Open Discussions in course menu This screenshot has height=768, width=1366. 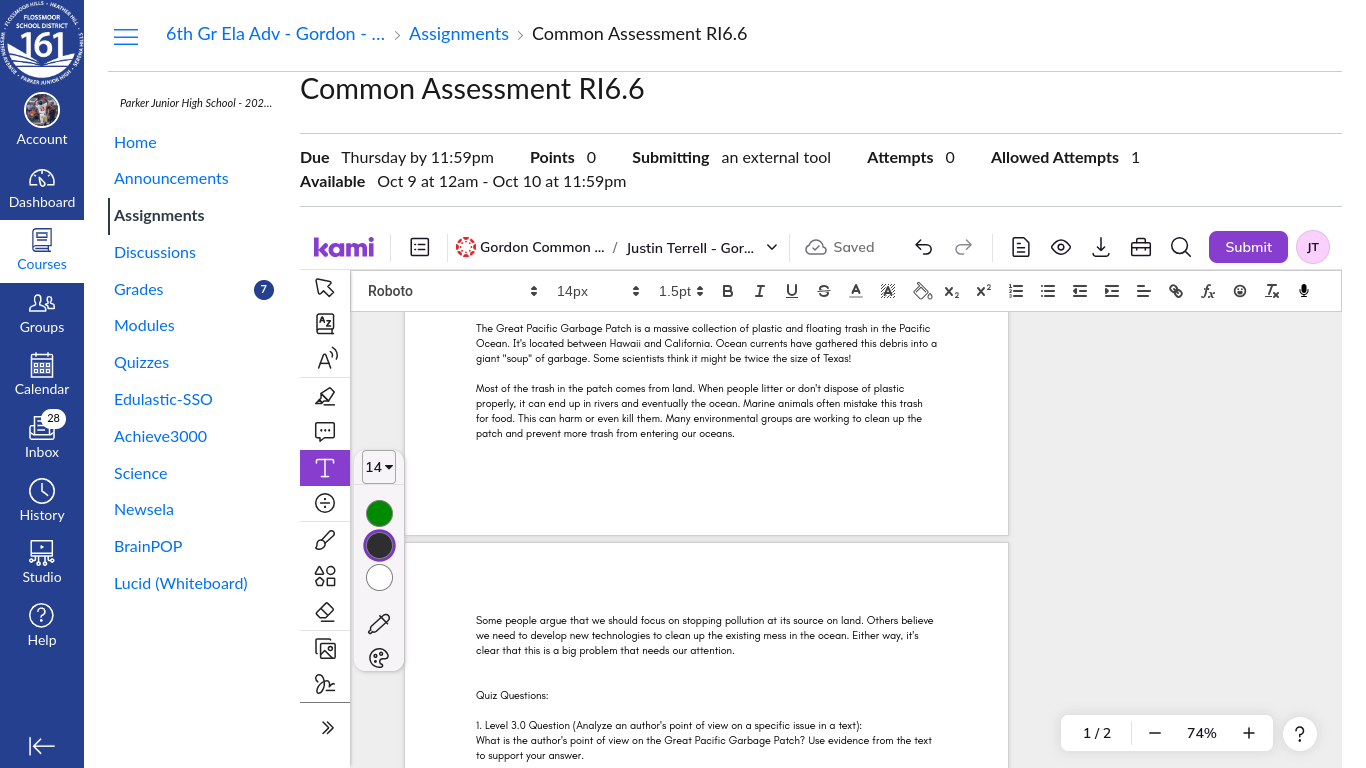tap(155, 252)
